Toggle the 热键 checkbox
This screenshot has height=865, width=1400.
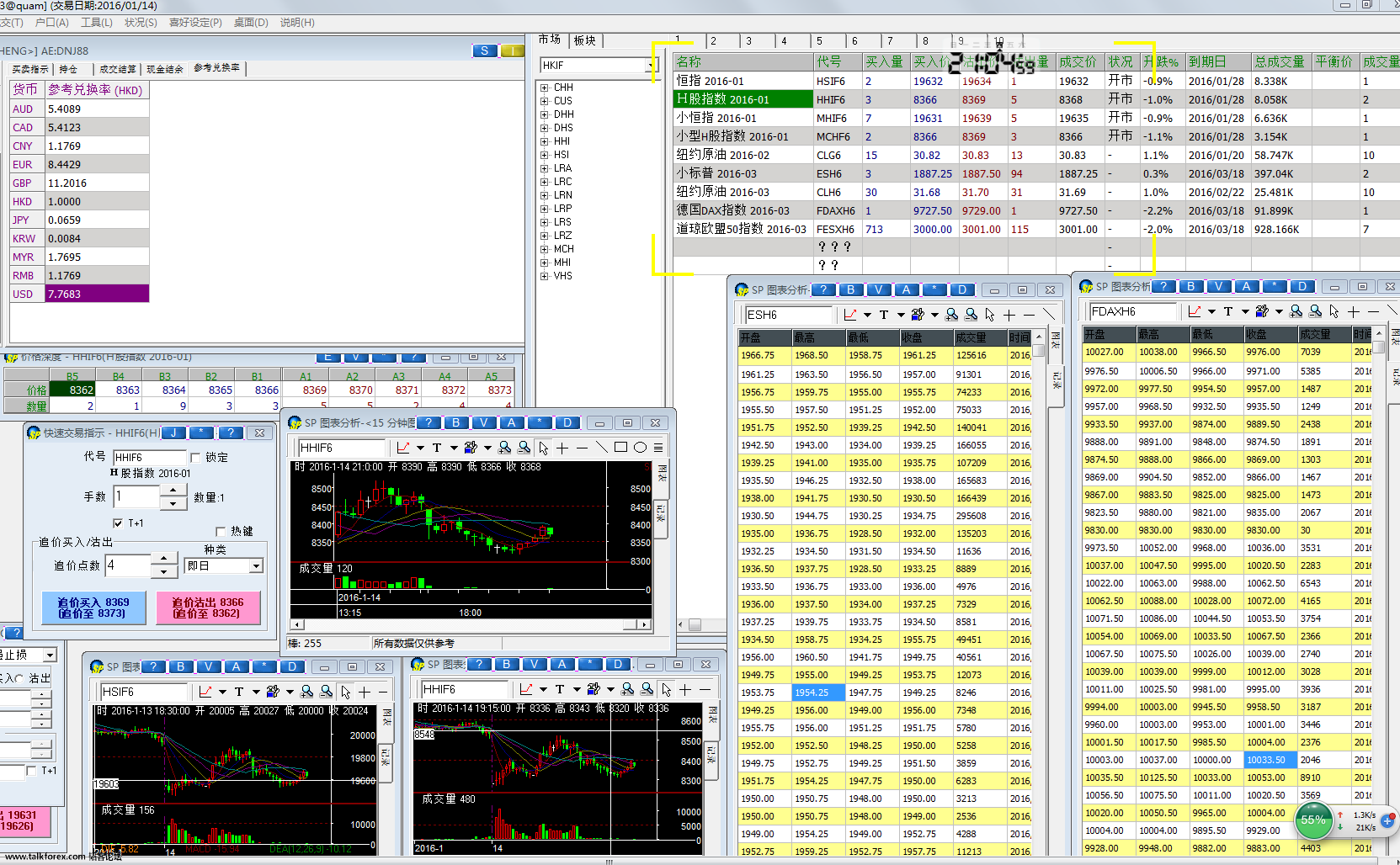coord(221,532)
